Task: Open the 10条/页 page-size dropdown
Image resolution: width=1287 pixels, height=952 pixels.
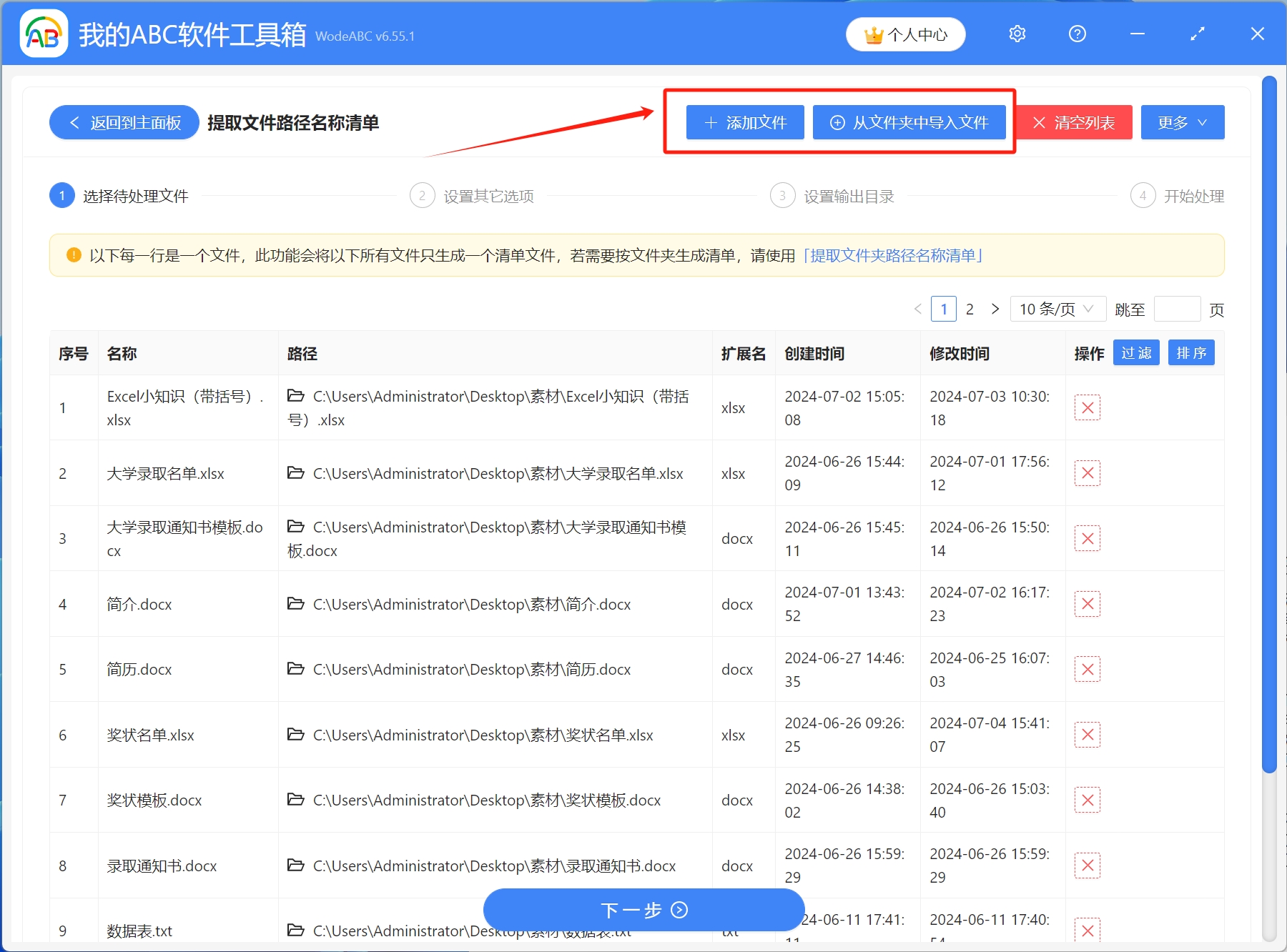Action: 1057,308
